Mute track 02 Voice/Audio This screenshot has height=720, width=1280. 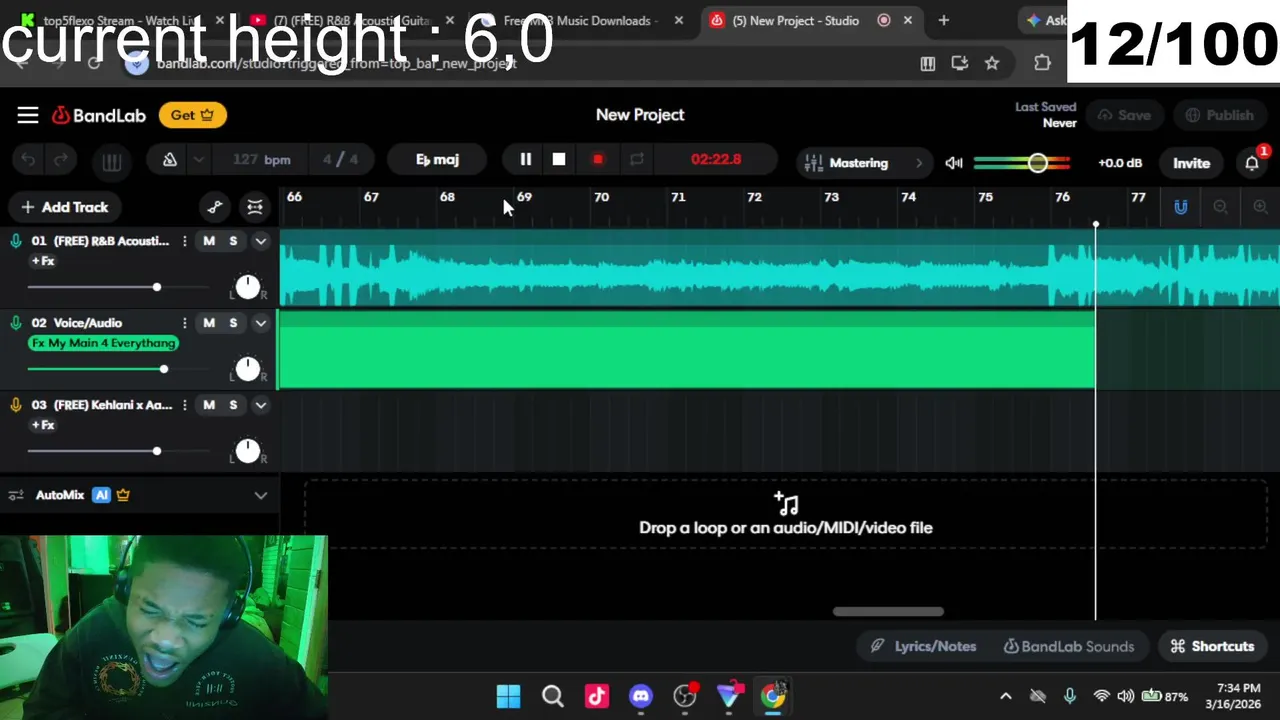click(x=209, y=323)
